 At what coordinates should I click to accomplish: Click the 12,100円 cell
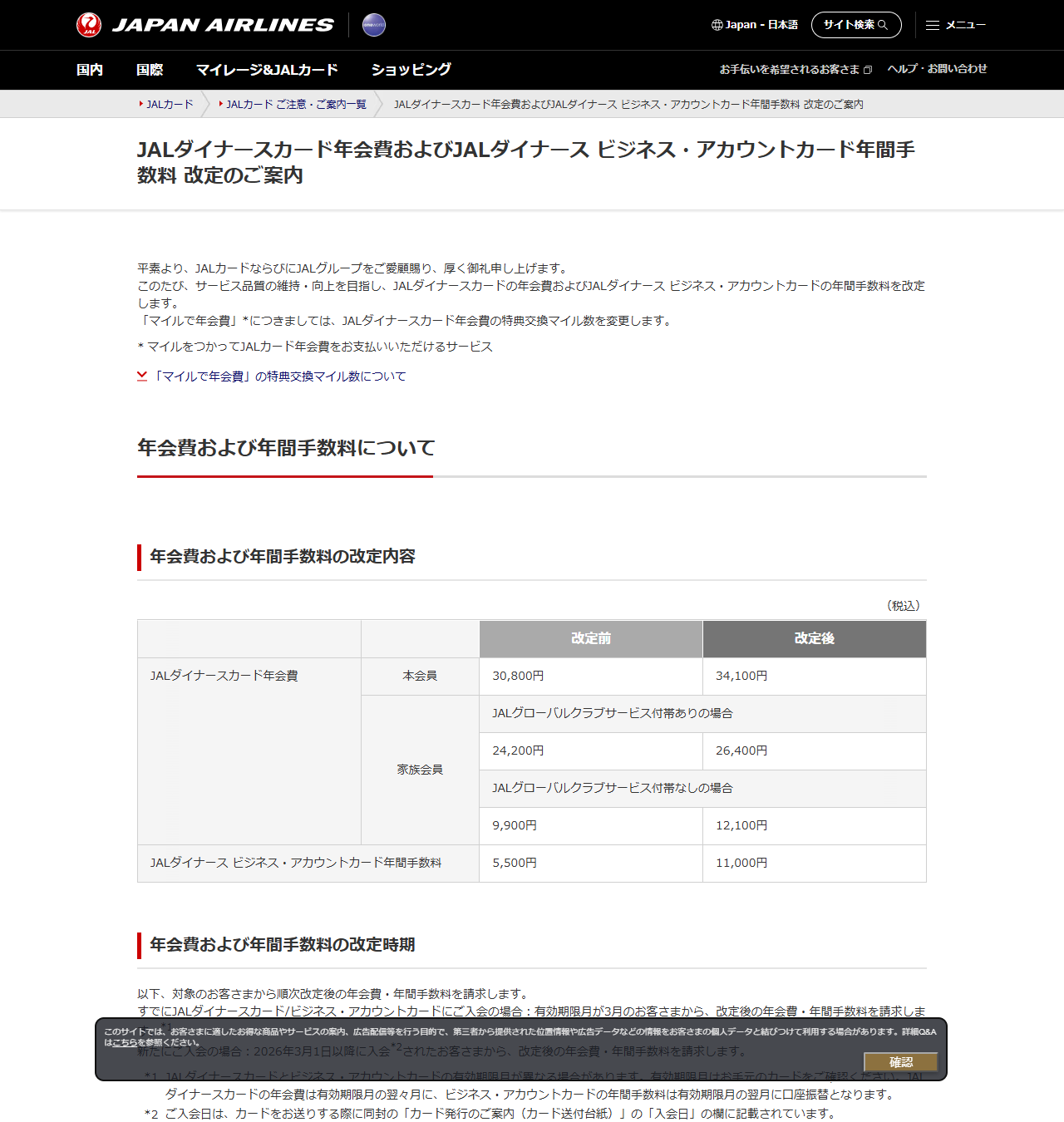815,826
